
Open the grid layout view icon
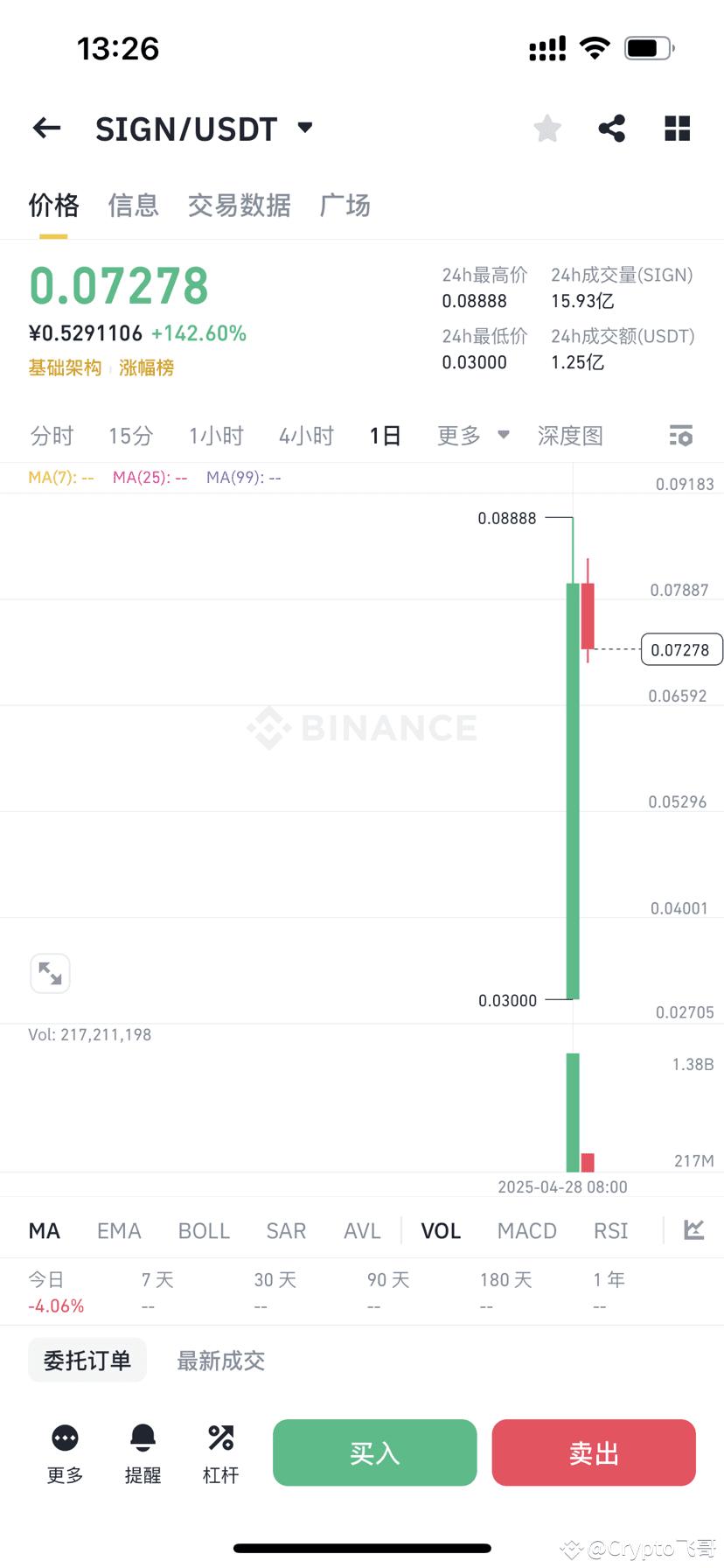pos(677,128)
